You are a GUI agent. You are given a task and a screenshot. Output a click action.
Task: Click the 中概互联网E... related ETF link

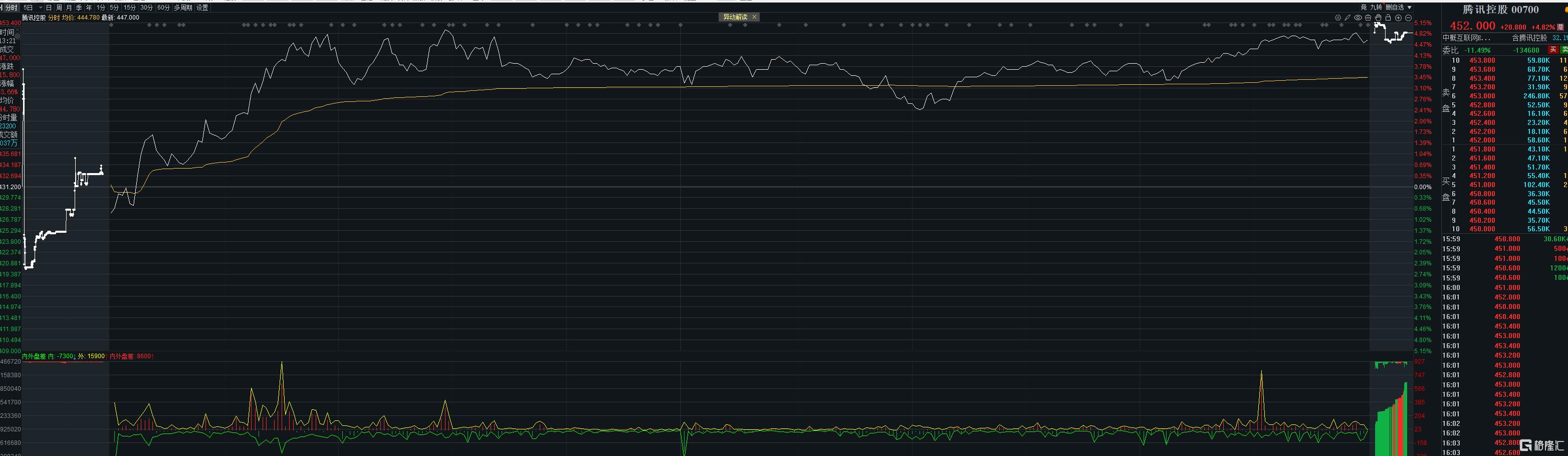coord(1466,38)
